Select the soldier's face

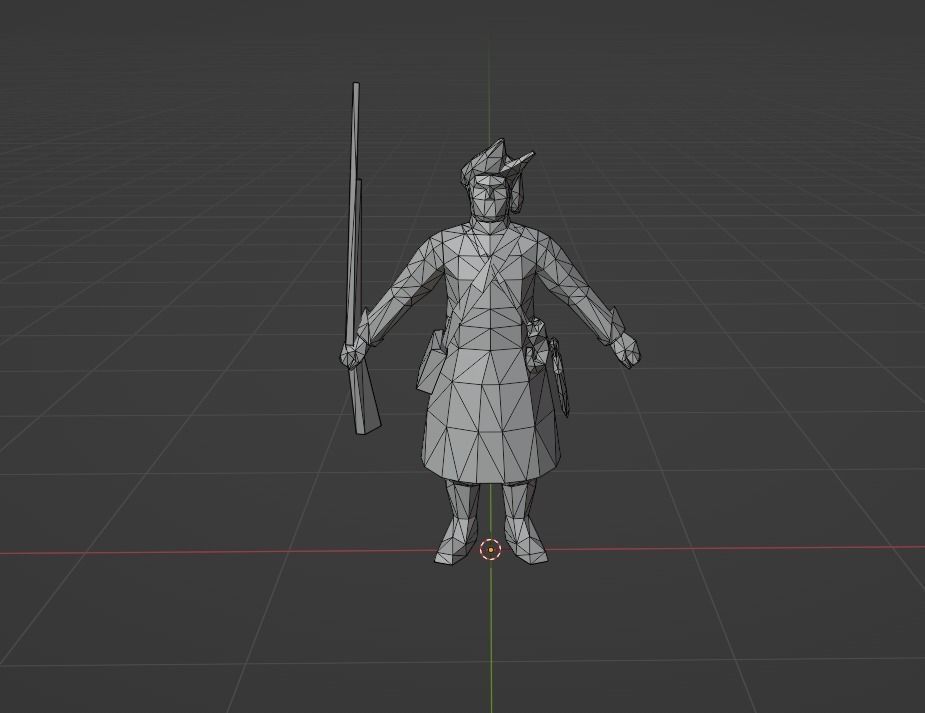(490, 198)
